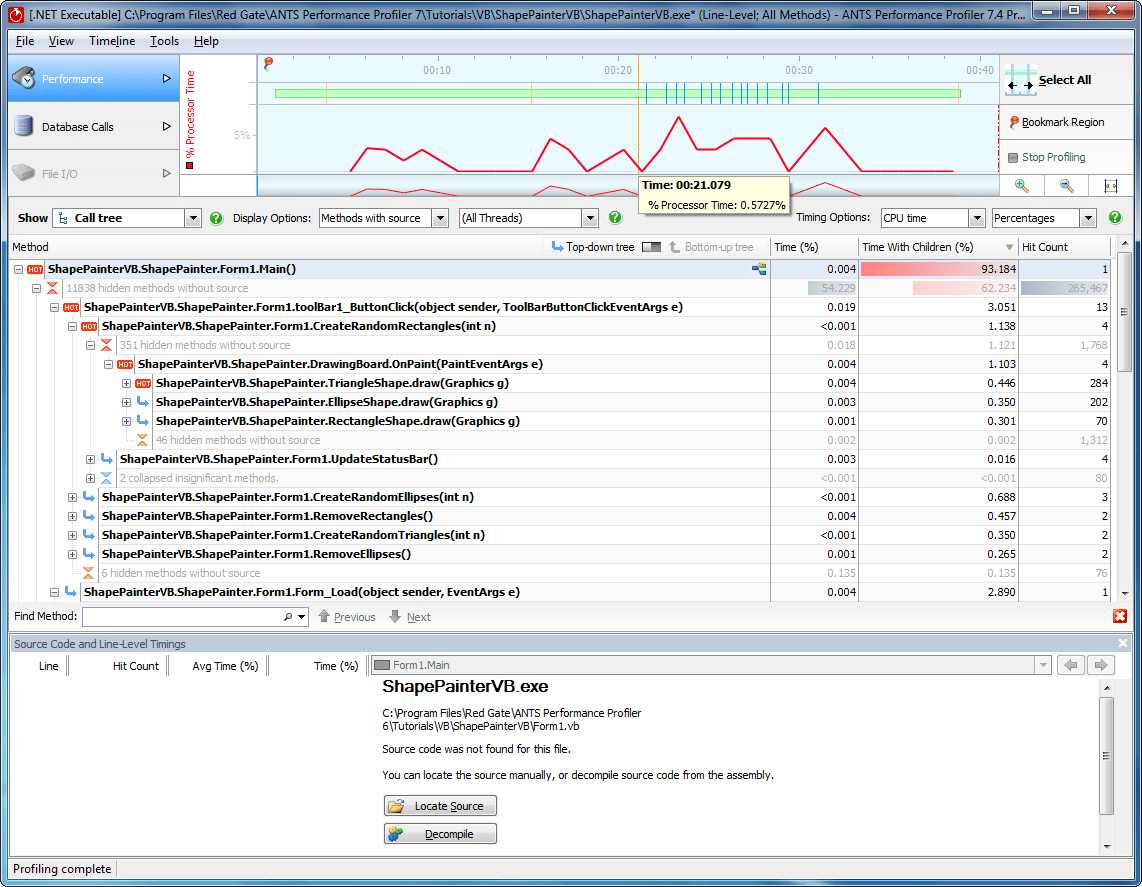Open the Timeline menu
Screen dimensions: 1142x887
(111, 41)
